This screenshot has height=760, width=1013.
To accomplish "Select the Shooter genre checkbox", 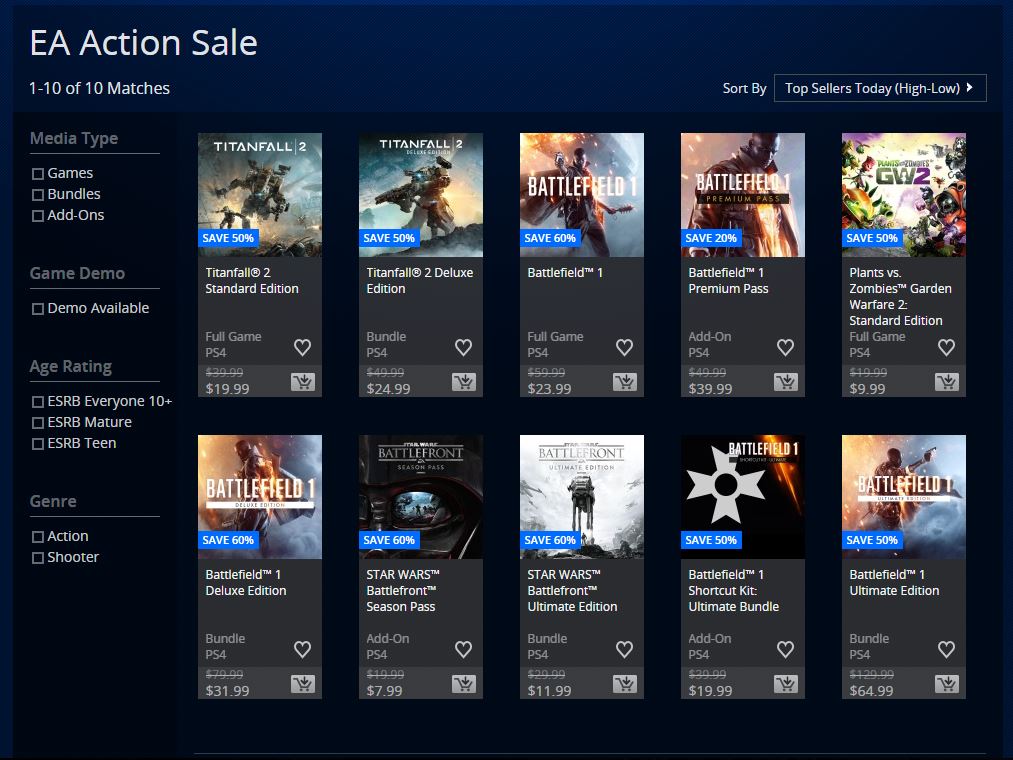I will click(38, 558).
